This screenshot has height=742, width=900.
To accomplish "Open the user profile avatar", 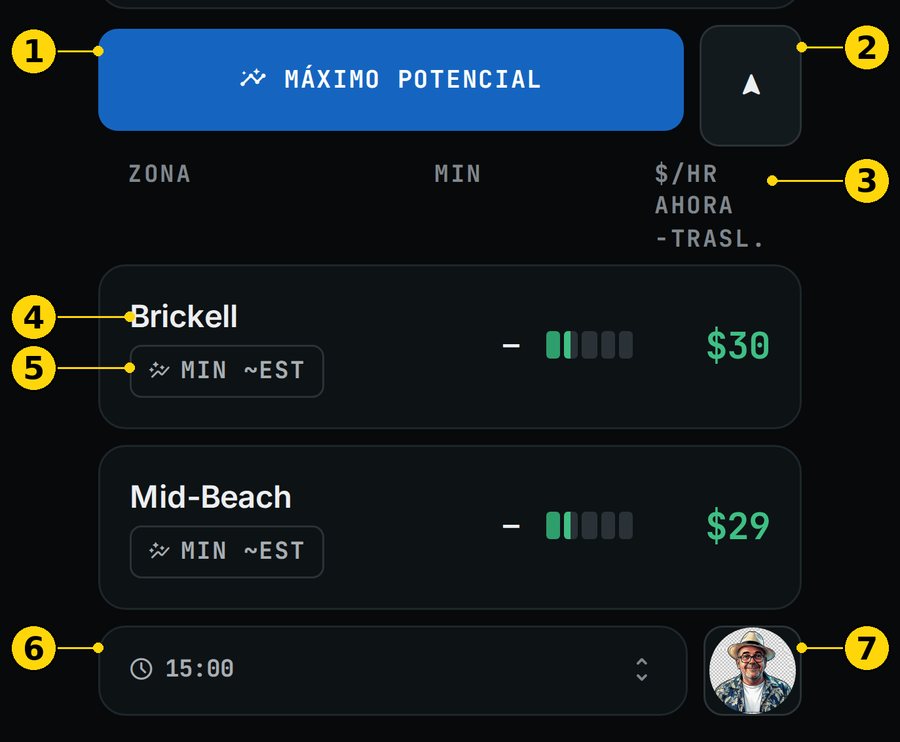I will (752, 670).
